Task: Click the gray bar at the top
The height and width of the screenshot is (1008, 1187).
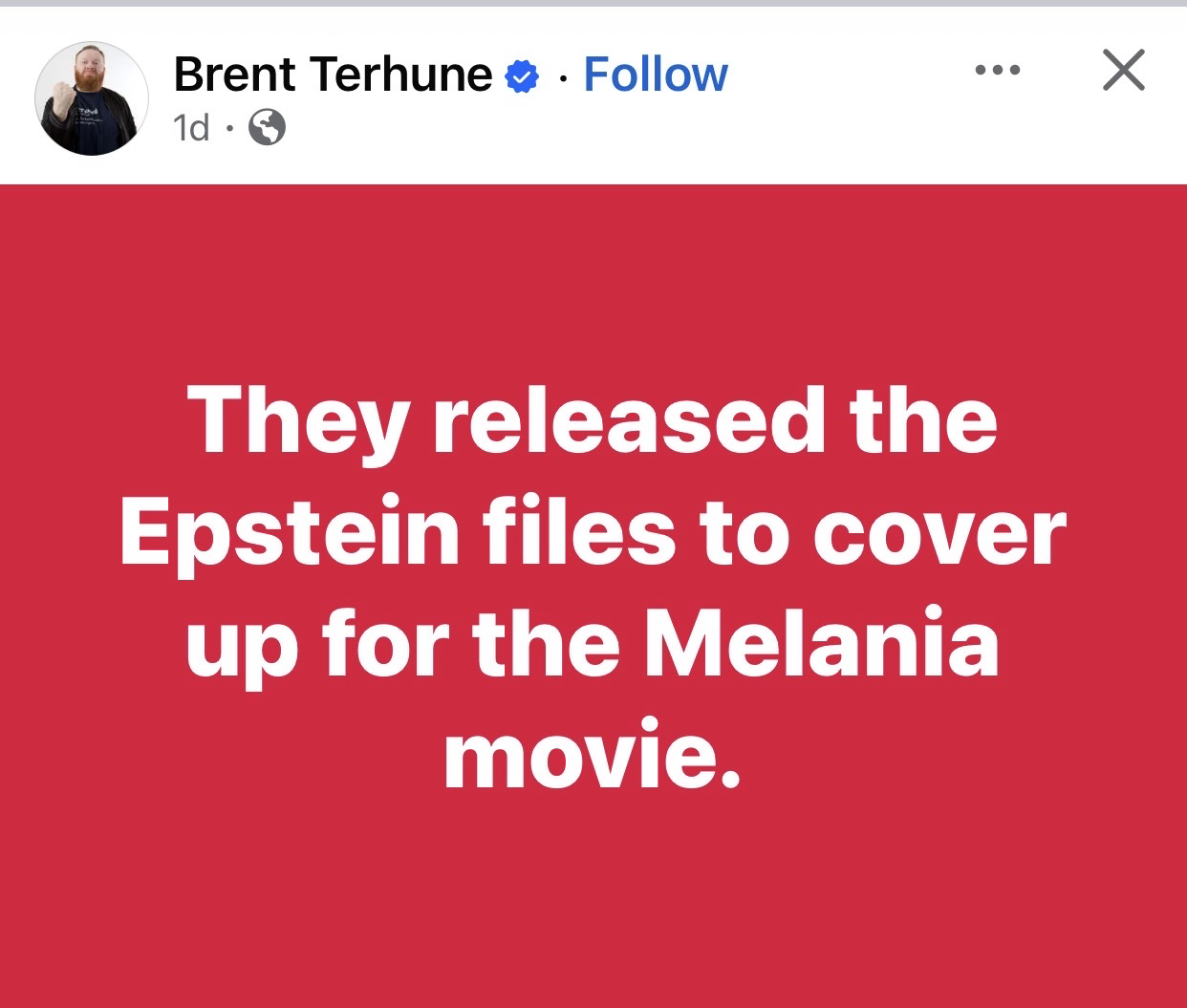Action: click(x=593, y=4)
